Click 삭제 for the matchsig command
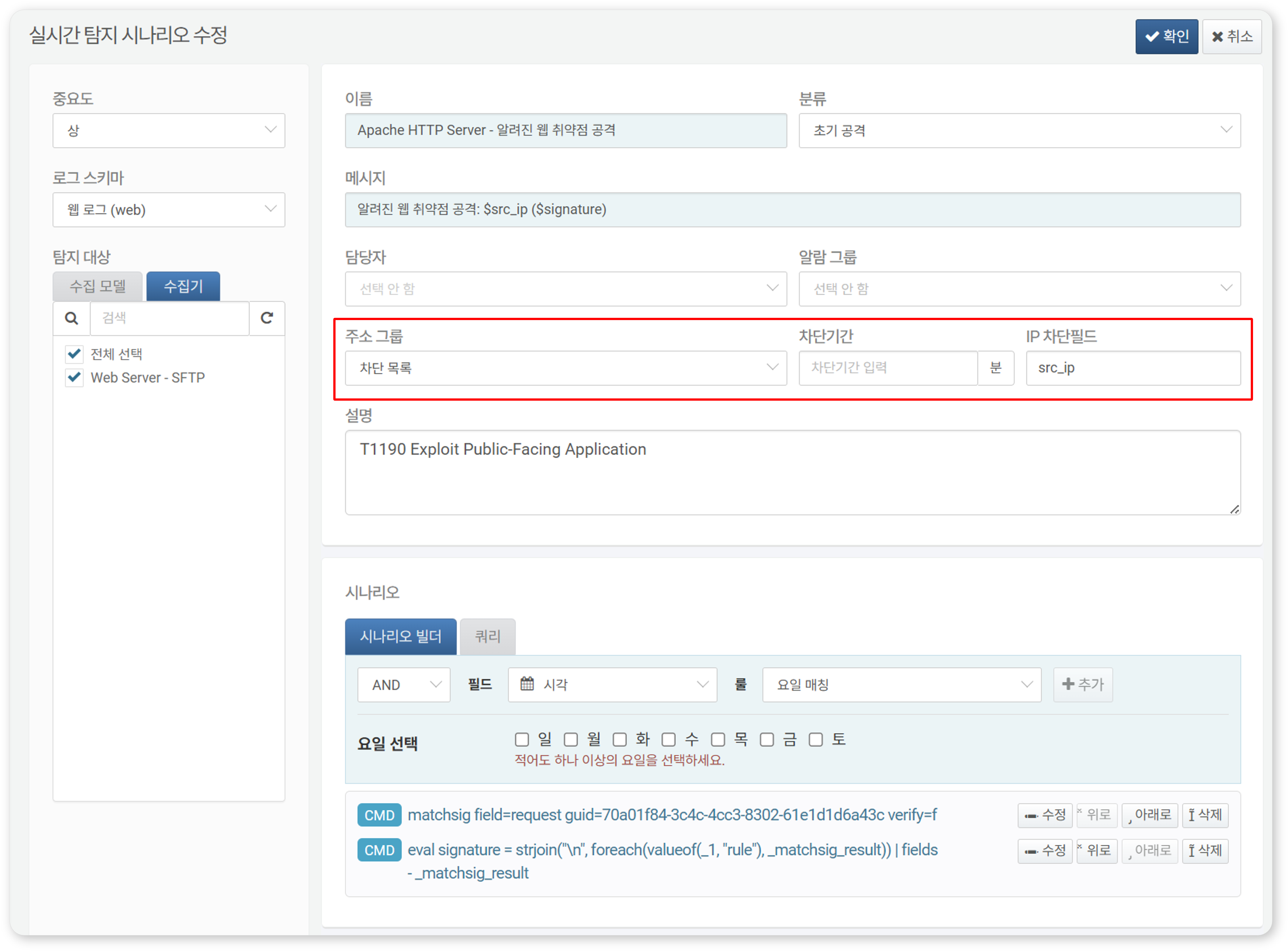 point(1206,816)
